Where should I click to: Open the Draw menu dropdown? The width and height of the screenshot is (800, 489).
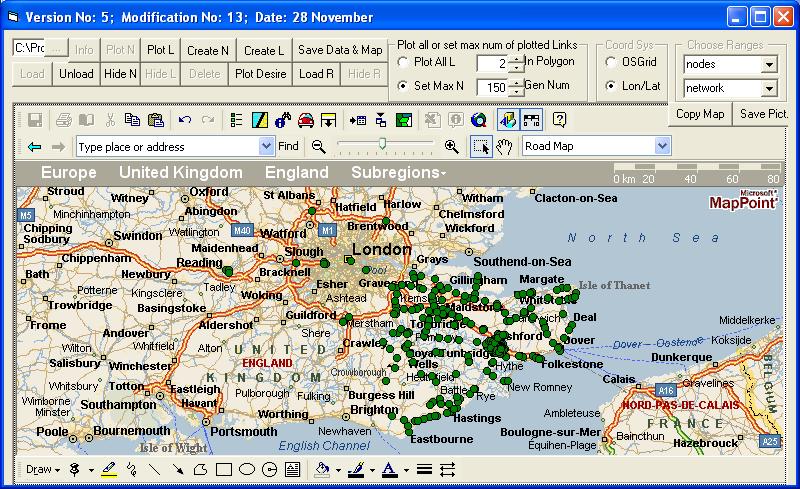click(43, 470)
